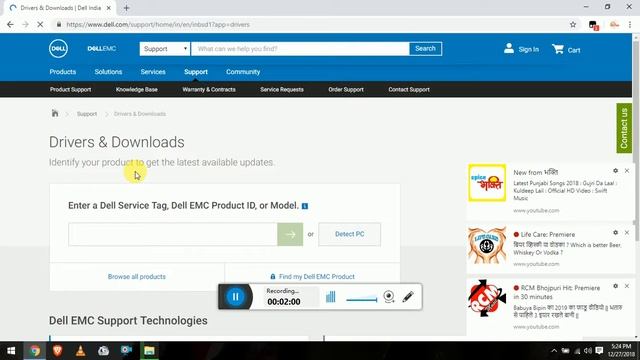The image size is (640, 360).
Task: Open the Services menu
Action: pos(153,72)
